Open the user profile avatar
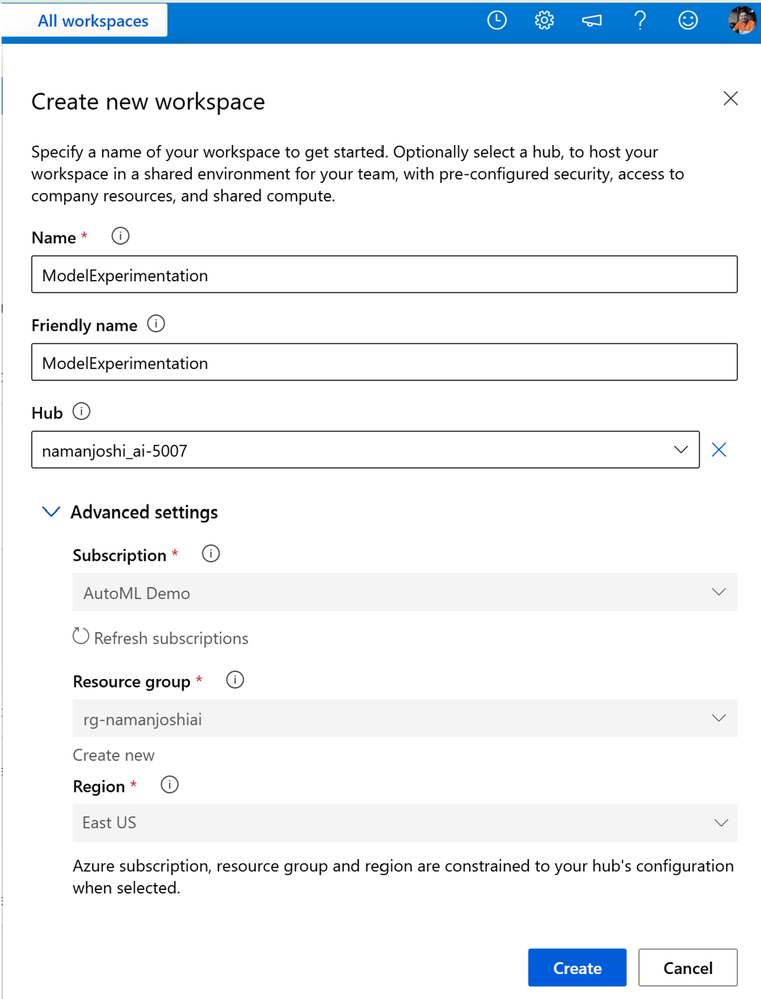 click(742, 20)
